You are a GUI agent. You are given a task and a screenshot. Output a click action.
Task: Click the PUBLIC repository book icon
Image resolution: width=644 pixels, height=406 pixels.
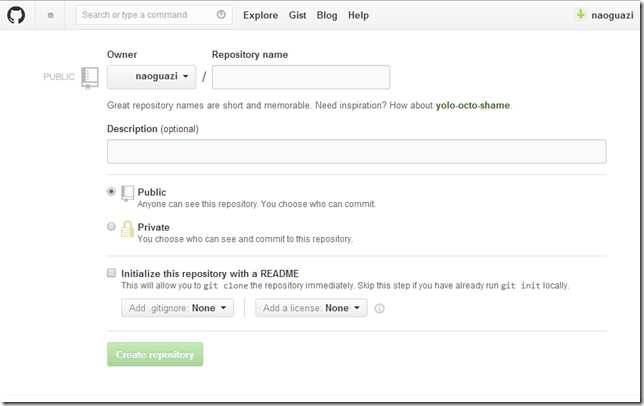(90, 77)
